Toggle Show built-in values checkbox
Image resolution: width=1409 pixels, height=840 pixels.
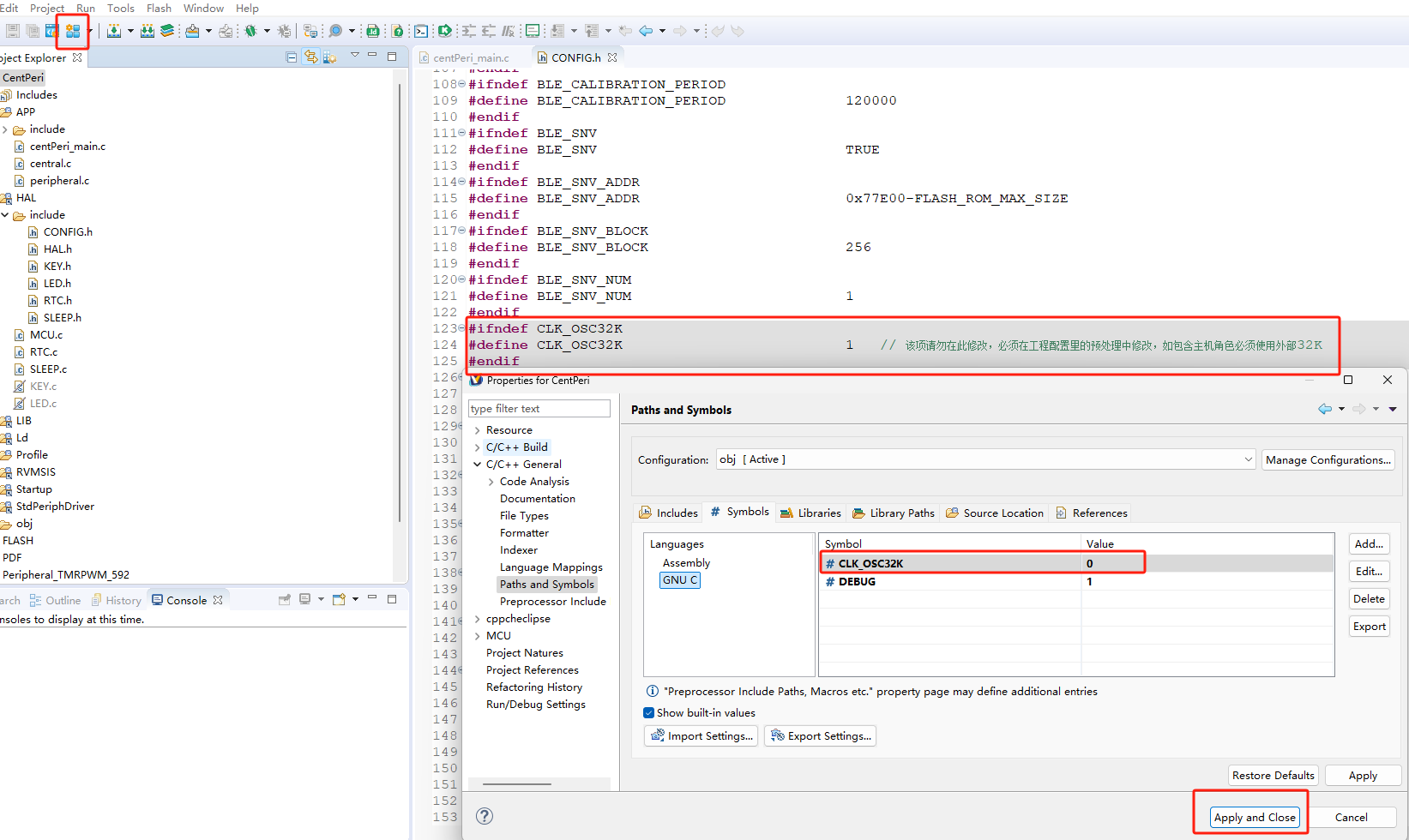649,712
